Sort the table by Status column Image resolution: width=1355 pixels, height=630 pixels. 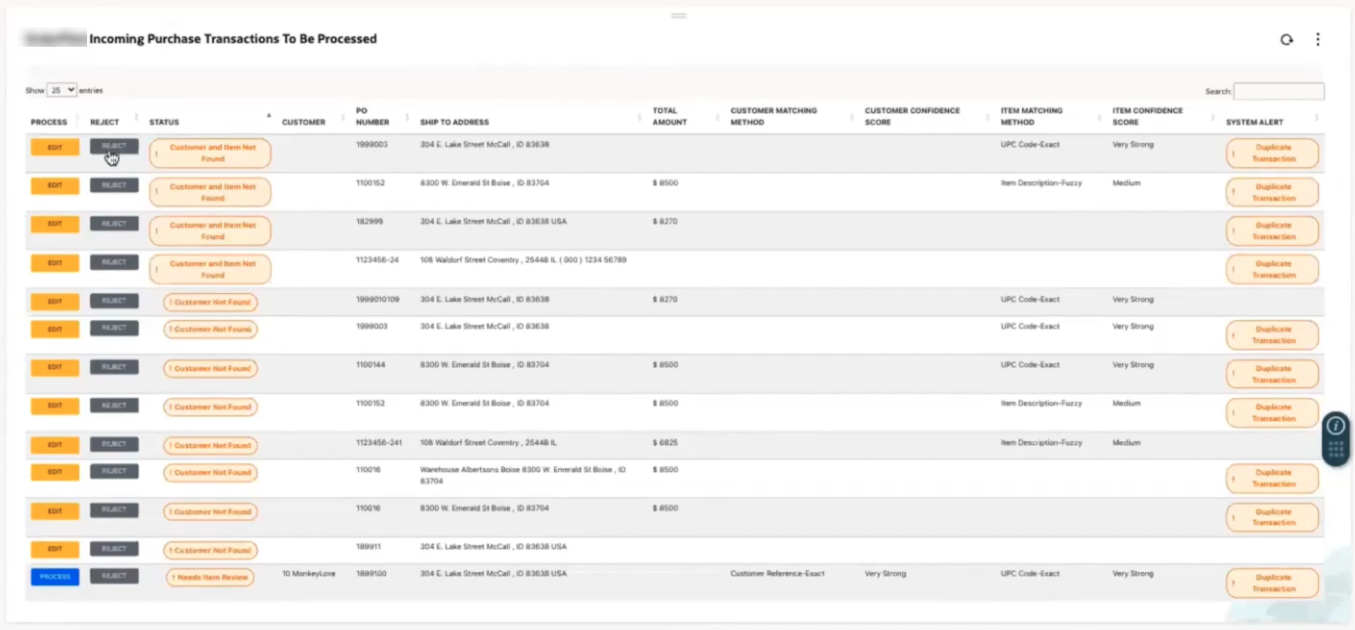164,122
